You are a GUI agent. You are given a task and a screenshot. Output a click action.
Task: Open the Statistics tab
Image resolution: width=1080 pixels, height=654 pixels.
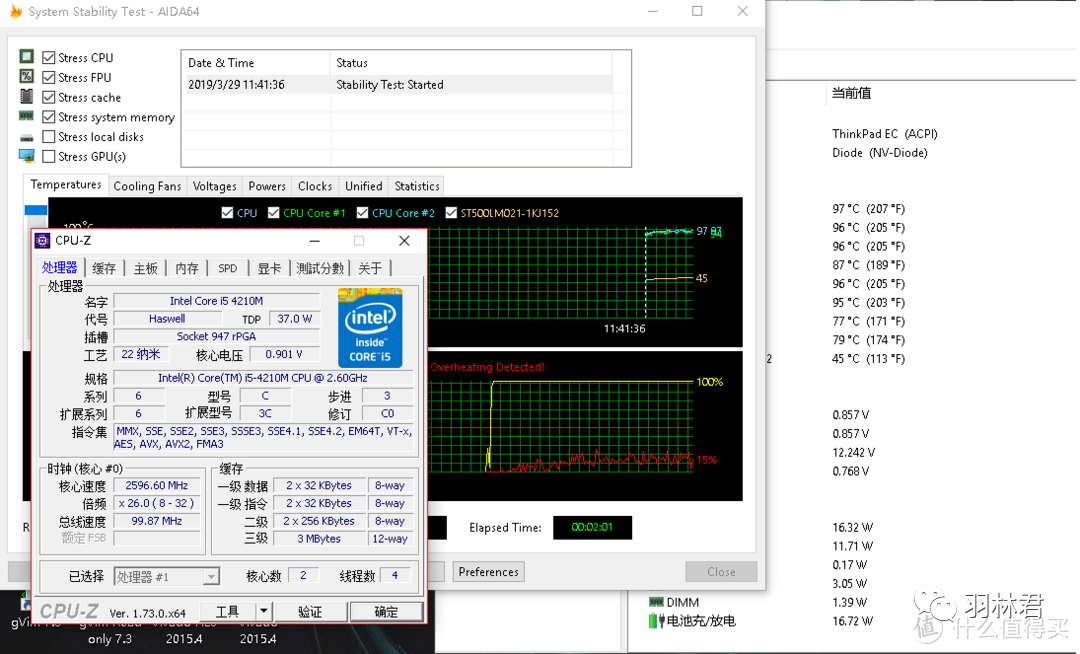417,186
